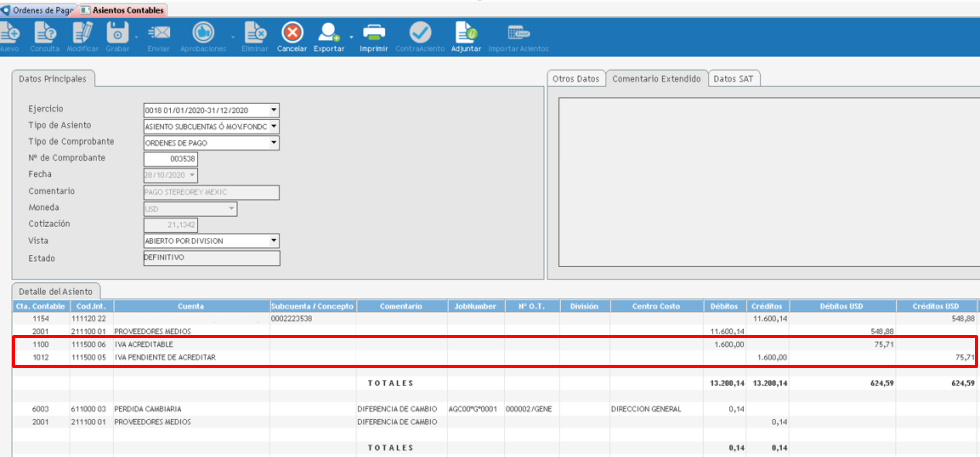Screen dimensions: 980x457
Task: Click the ContraAsiento checkmark icon
Action: (420, 33)
